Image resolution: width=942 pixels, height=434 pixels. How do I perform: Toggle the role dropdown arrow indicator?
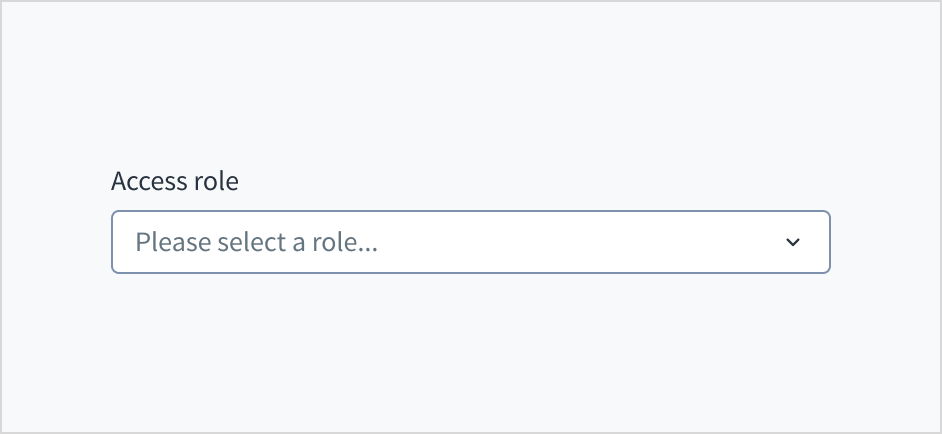click(793, 242)
